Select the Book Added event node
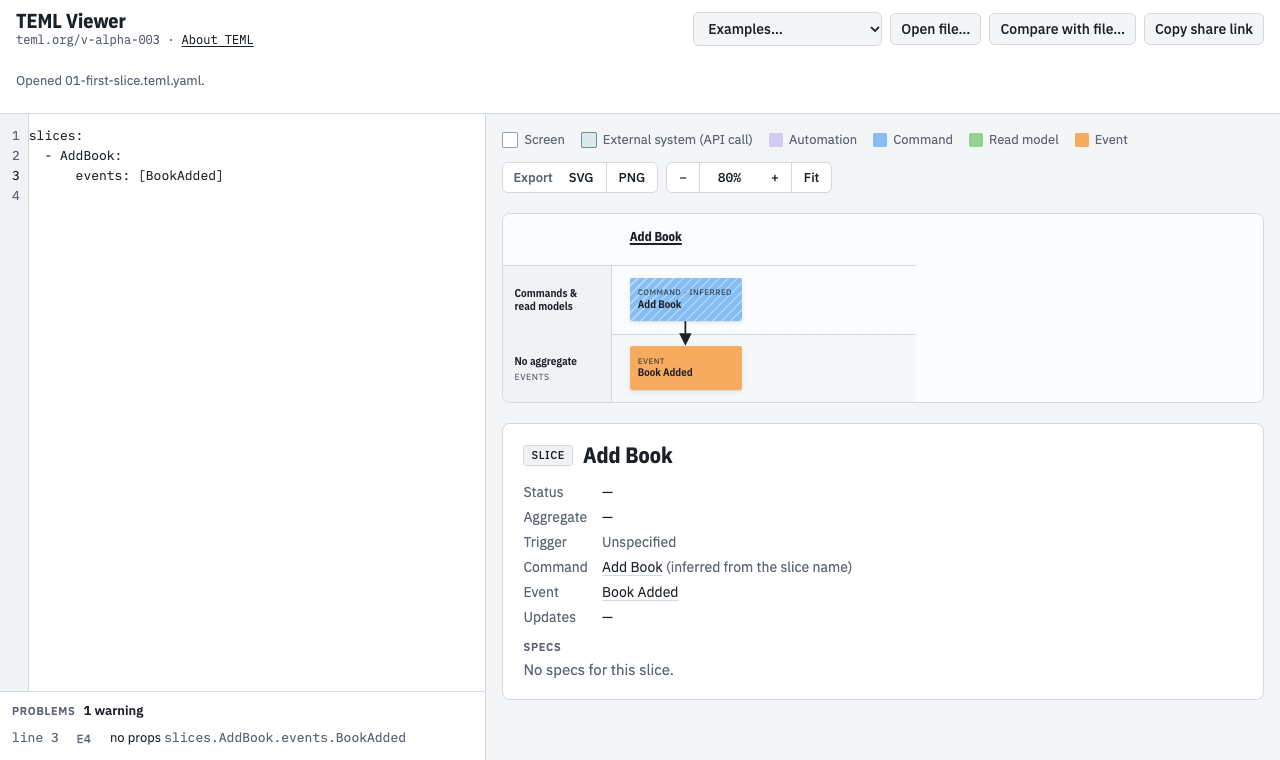 click(686, 368)
